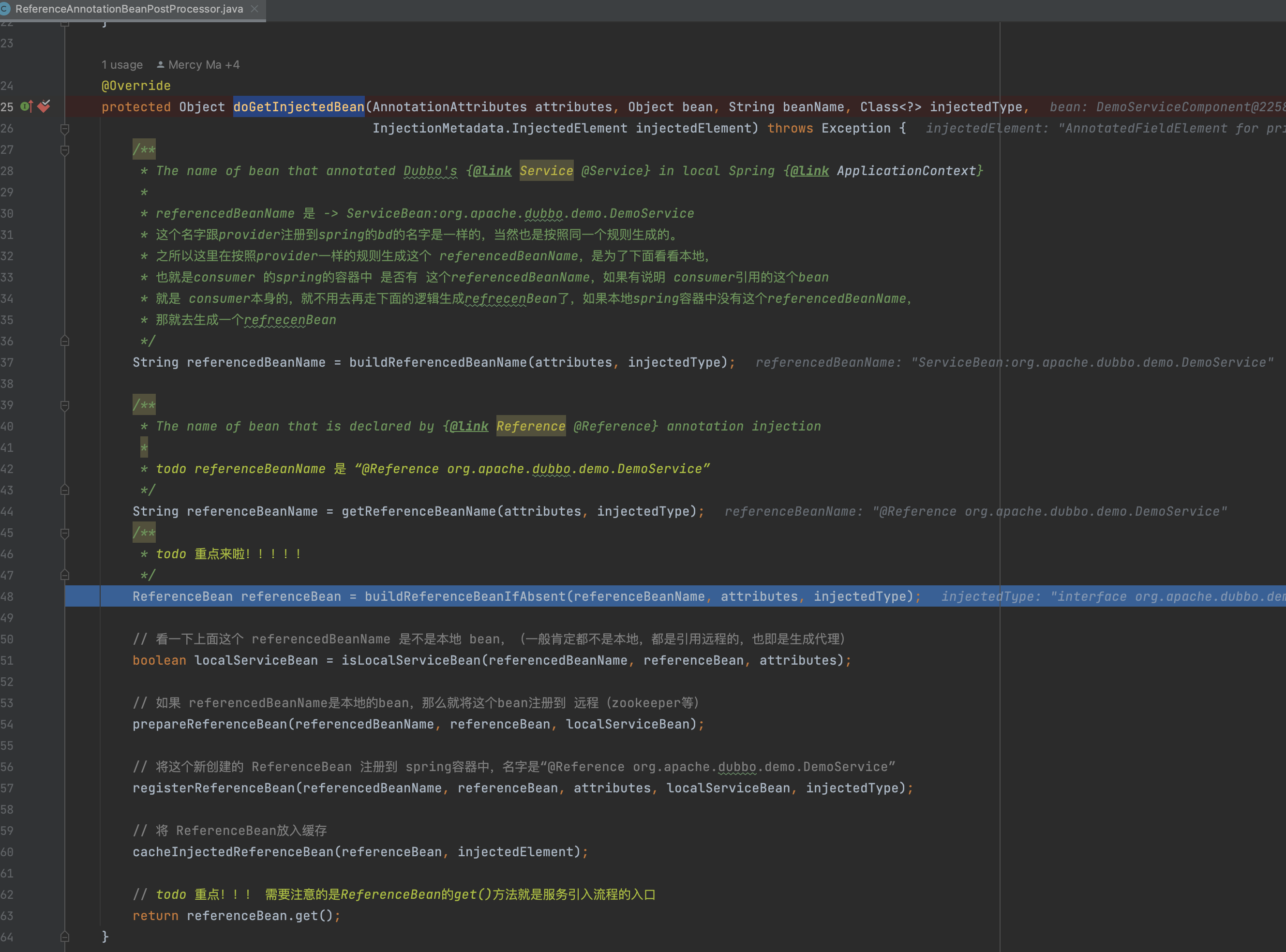This screenshot has height=952, width=1286.
Task: Close the ReferenceAnnotationBeanPostProcessor.java tab
Action: click(254, 9)
